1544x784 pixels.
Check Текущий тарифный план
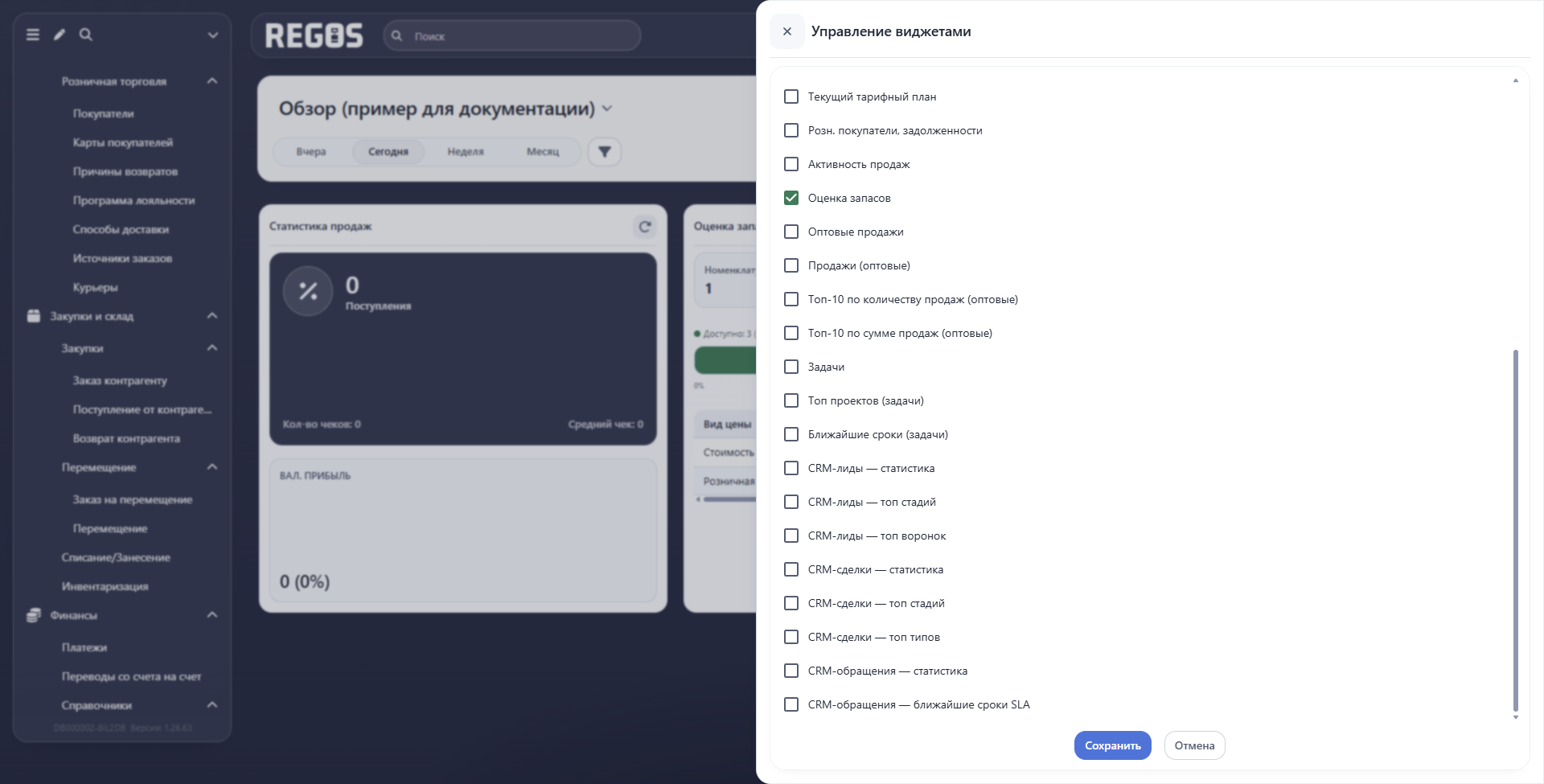791,96
